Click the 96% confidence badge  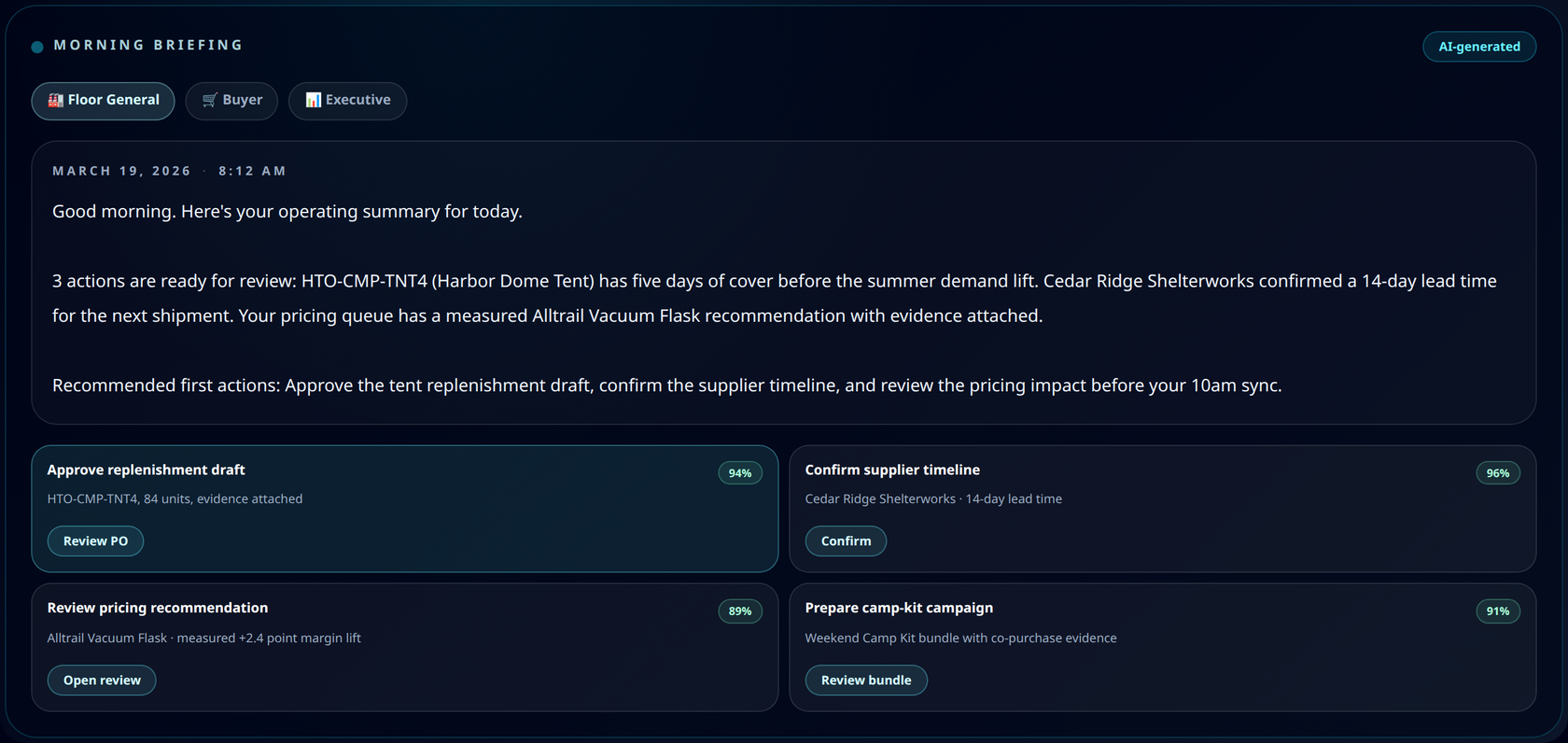pos(1498,473)
